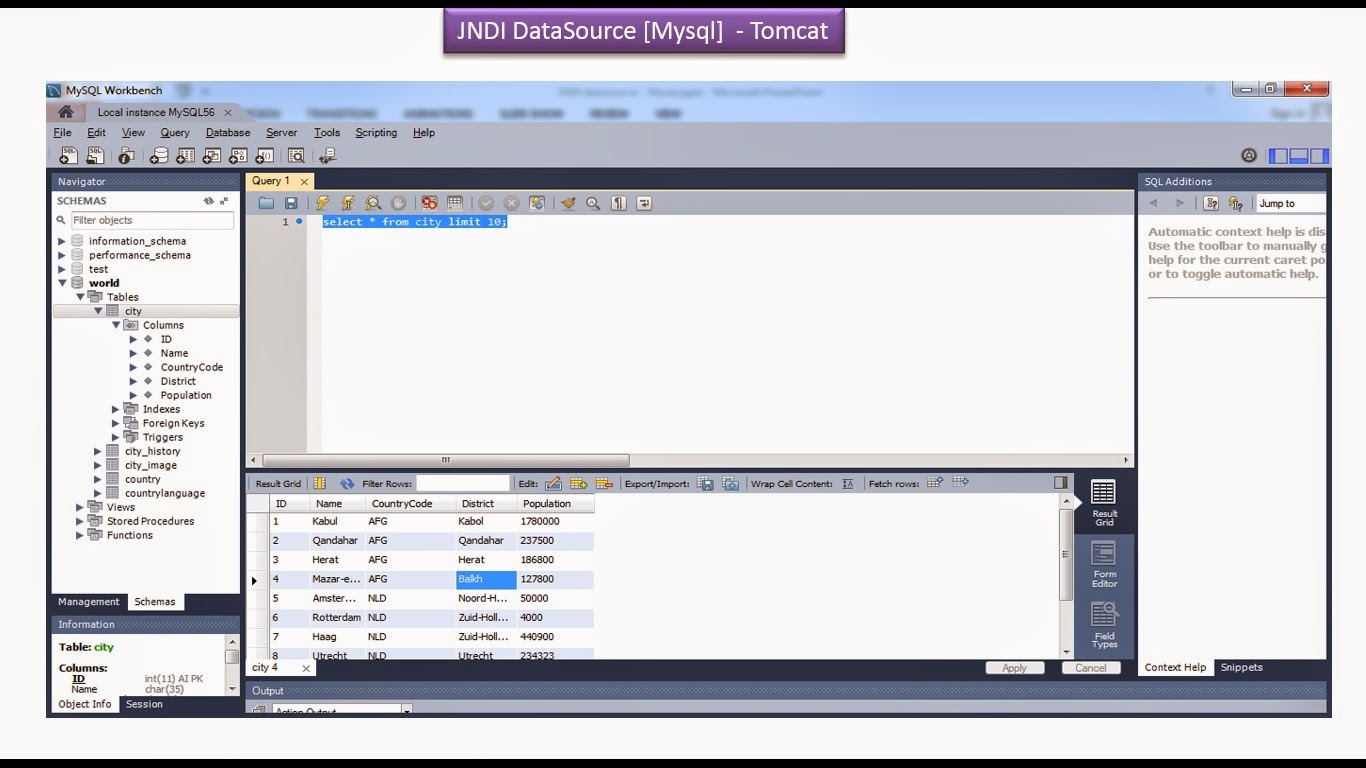The height and width of the screenshot is (768, 1366).
Task: Edit current row pencil icon
Action: point(553,483)
